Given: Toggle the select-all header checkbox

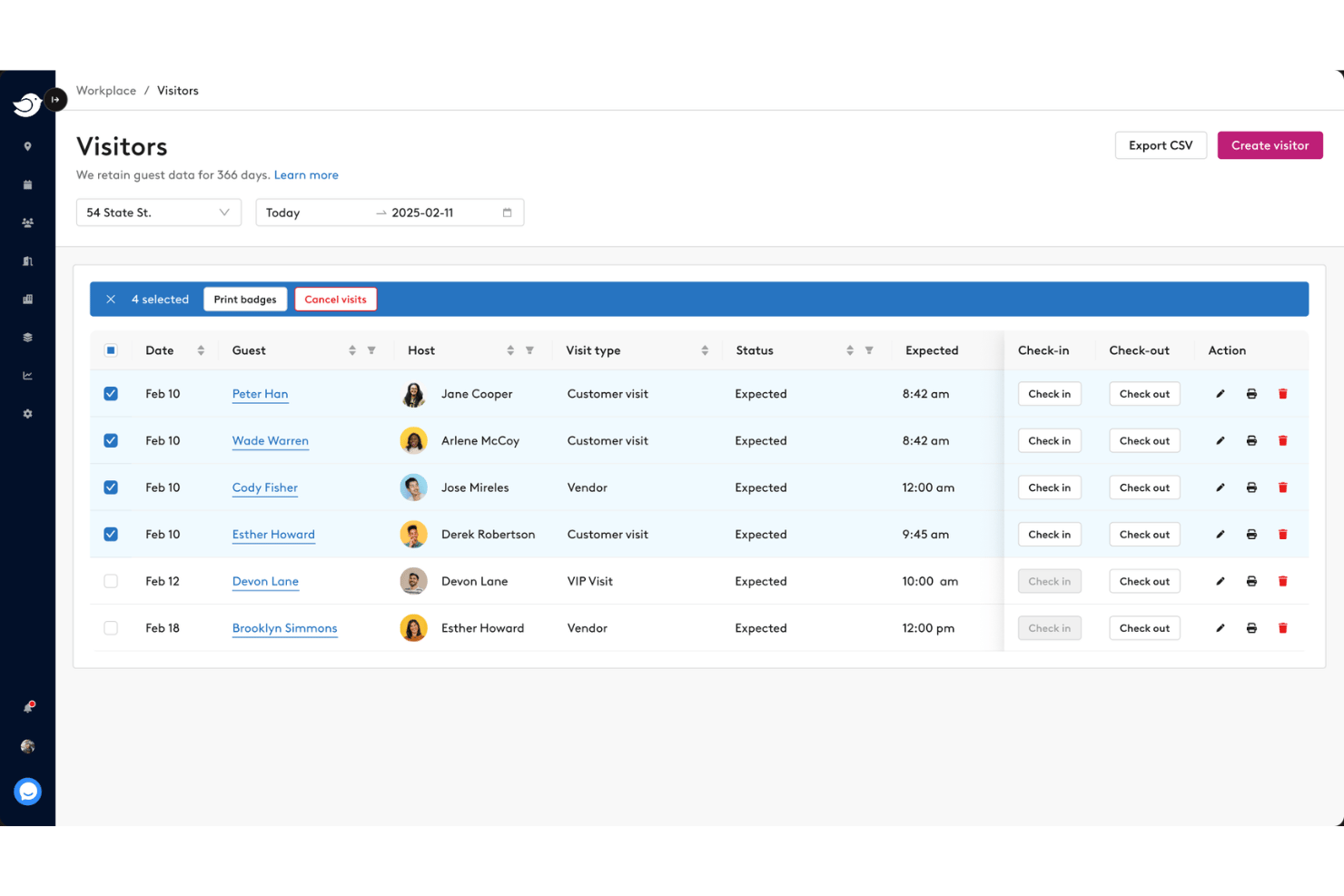Looking at the screenshot, I should [111, 350].
